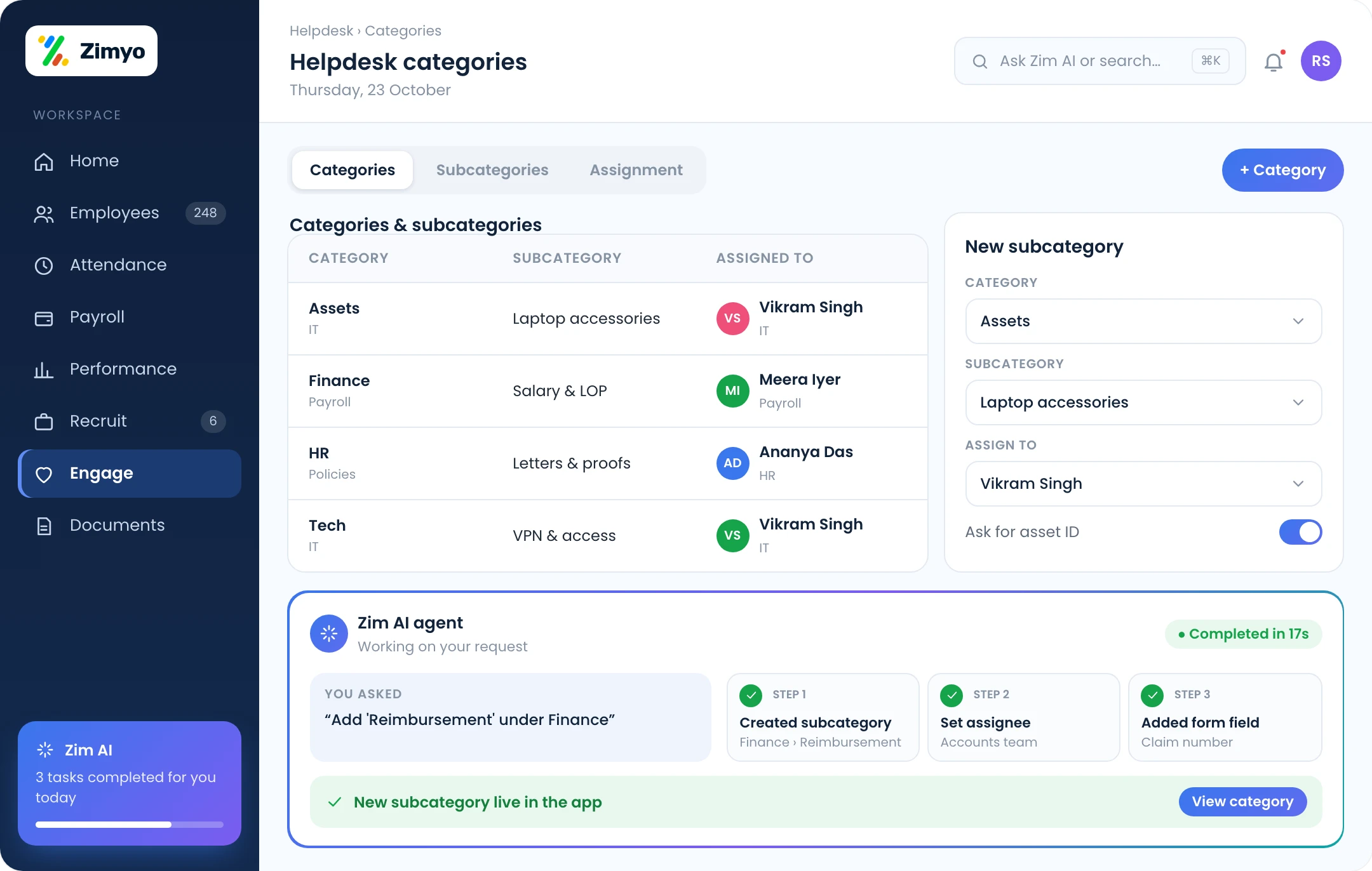Click the Meera Iyer MI avatar
This screenshot has width=1372, height=871.
click(x=732, y=391)
